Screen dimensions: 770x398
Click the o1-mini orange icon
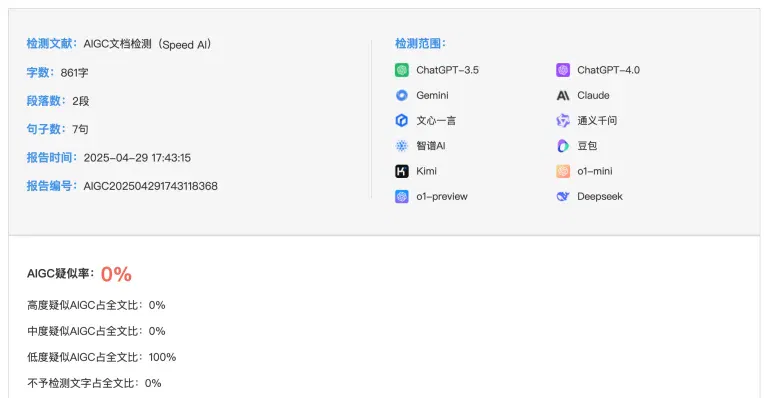[563, 171]
